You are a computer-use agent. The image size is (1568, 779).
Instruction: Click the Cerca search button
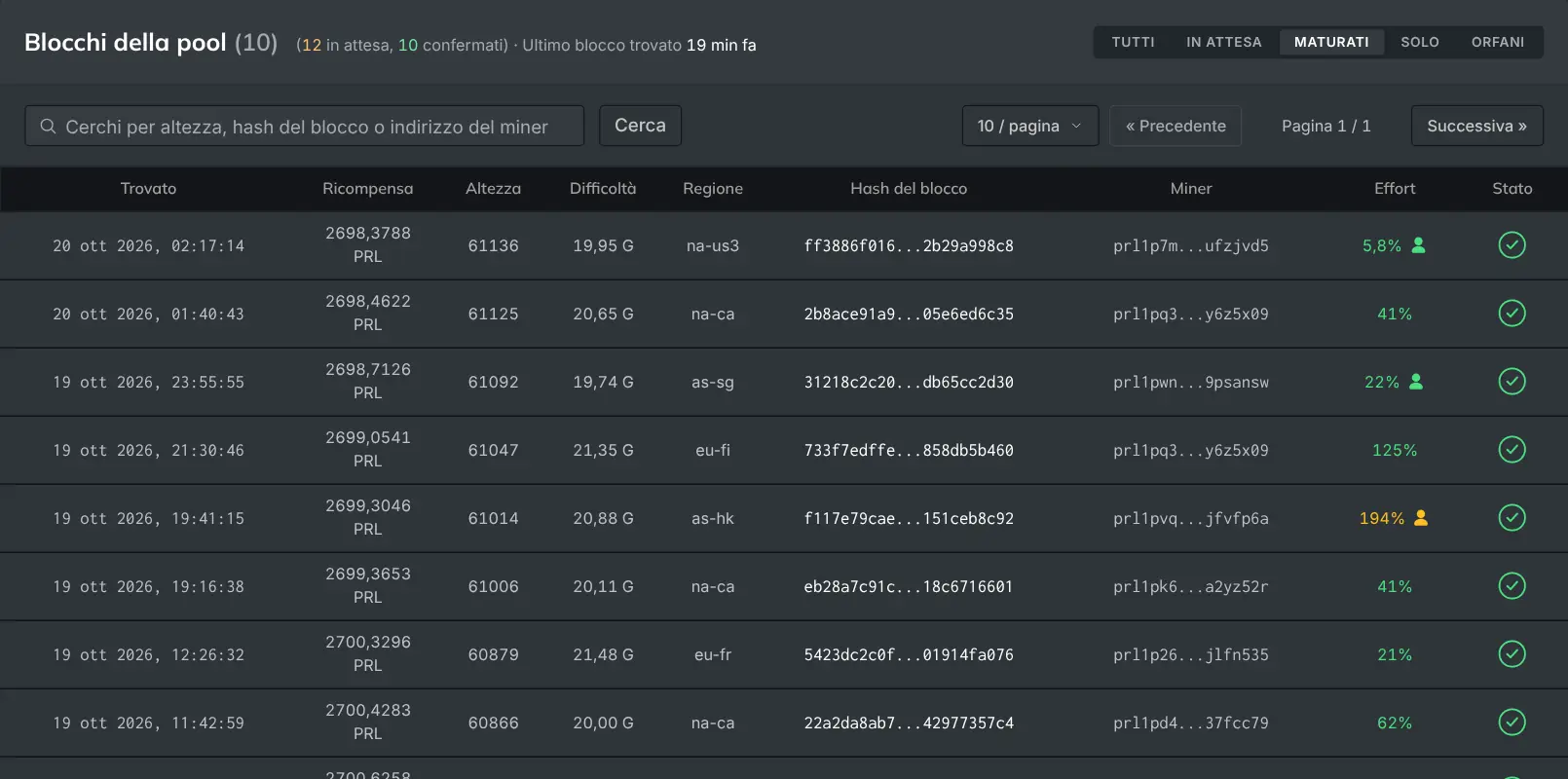click(x=640, y=126)
